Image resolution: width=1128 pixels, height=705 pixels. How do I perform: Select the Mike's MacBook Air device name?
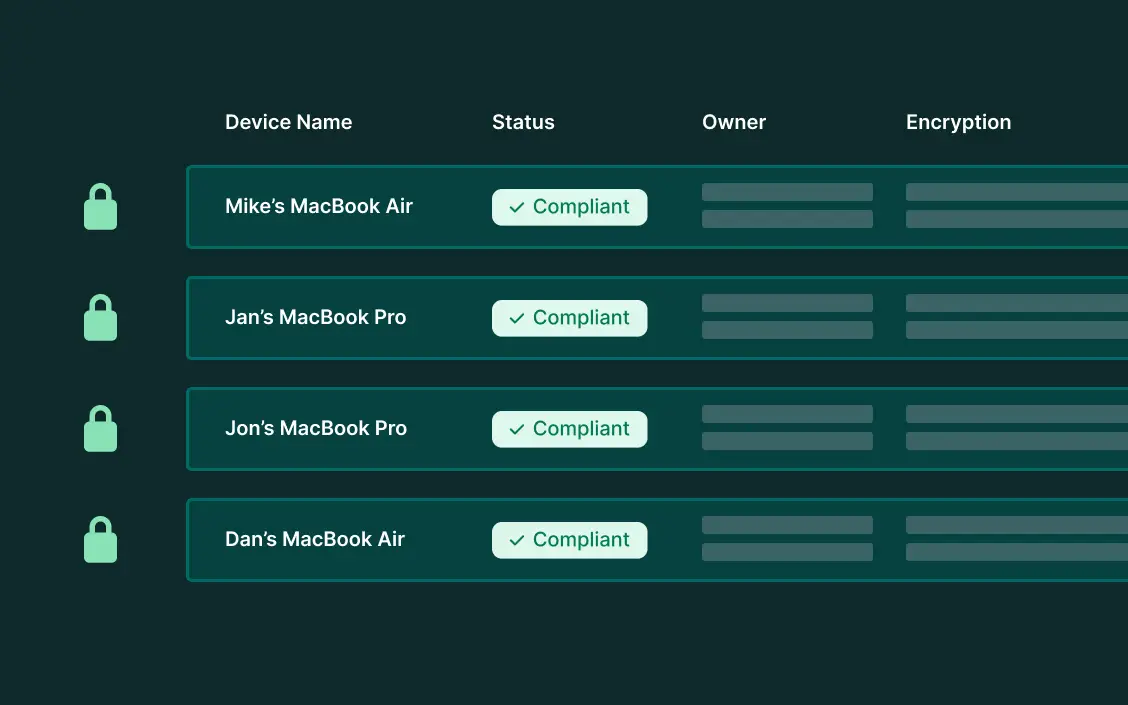319,206
